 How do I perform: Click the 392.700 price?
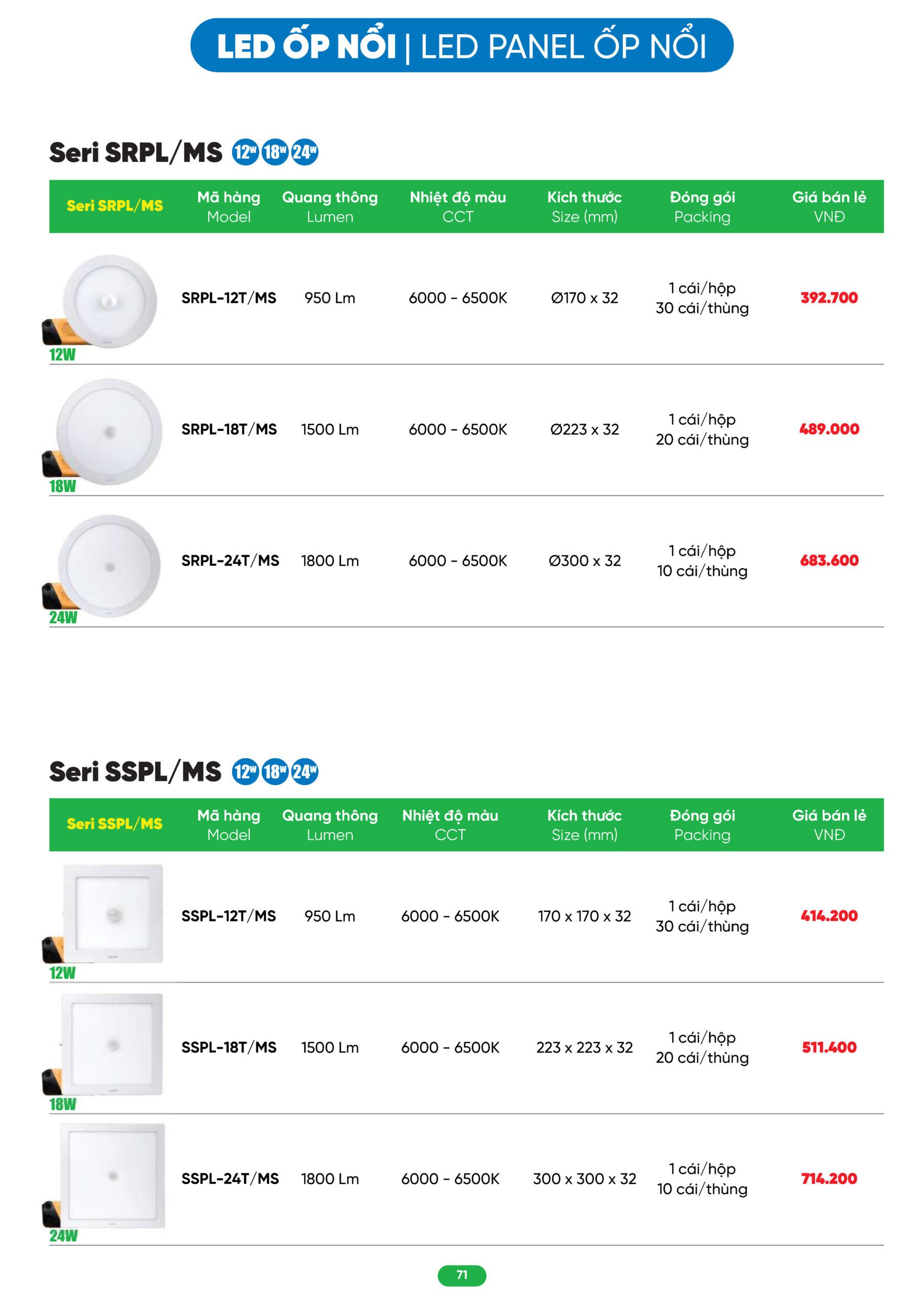click(x=829, y=298)
